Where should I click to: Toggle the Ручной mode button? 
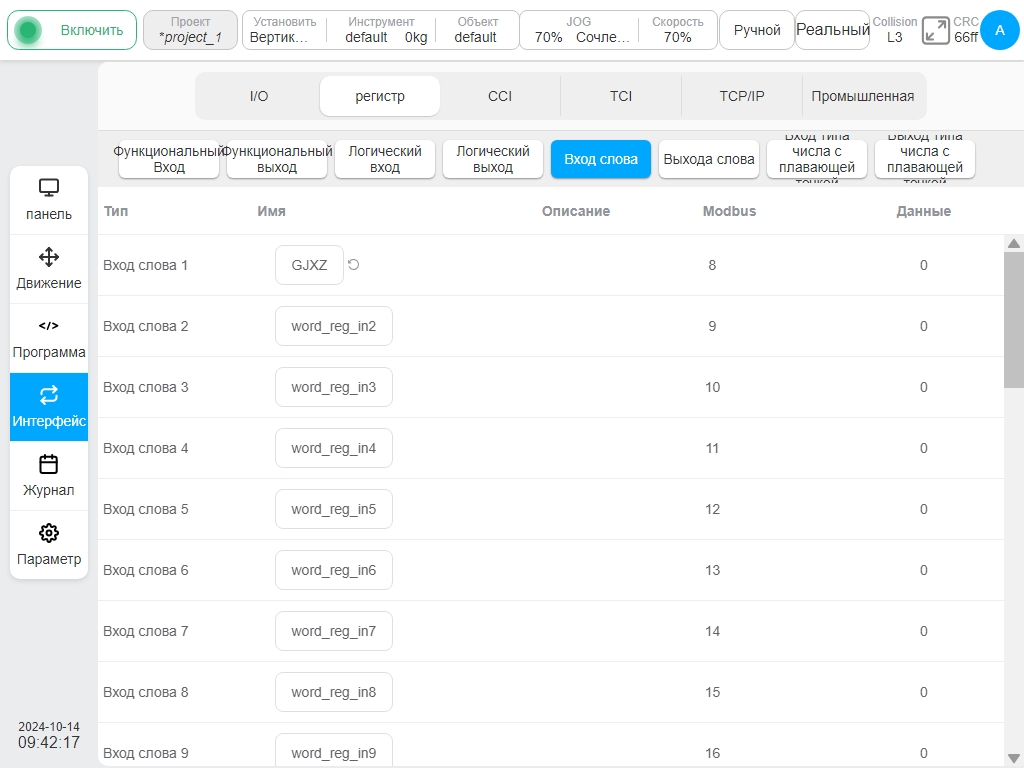(757, 30)
